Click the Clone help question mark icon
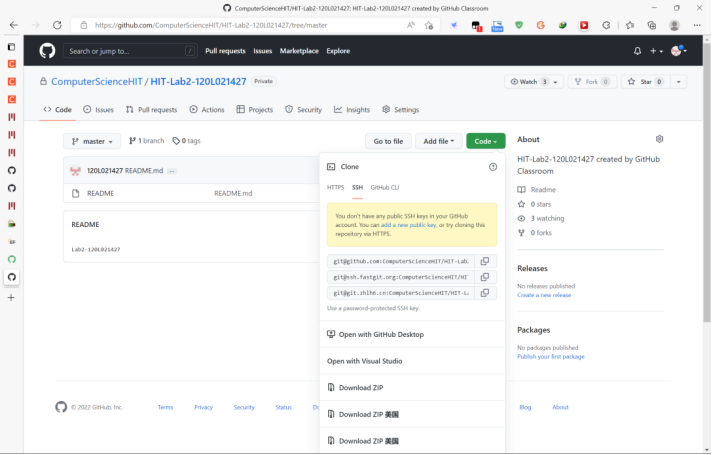 click(493, 167)
